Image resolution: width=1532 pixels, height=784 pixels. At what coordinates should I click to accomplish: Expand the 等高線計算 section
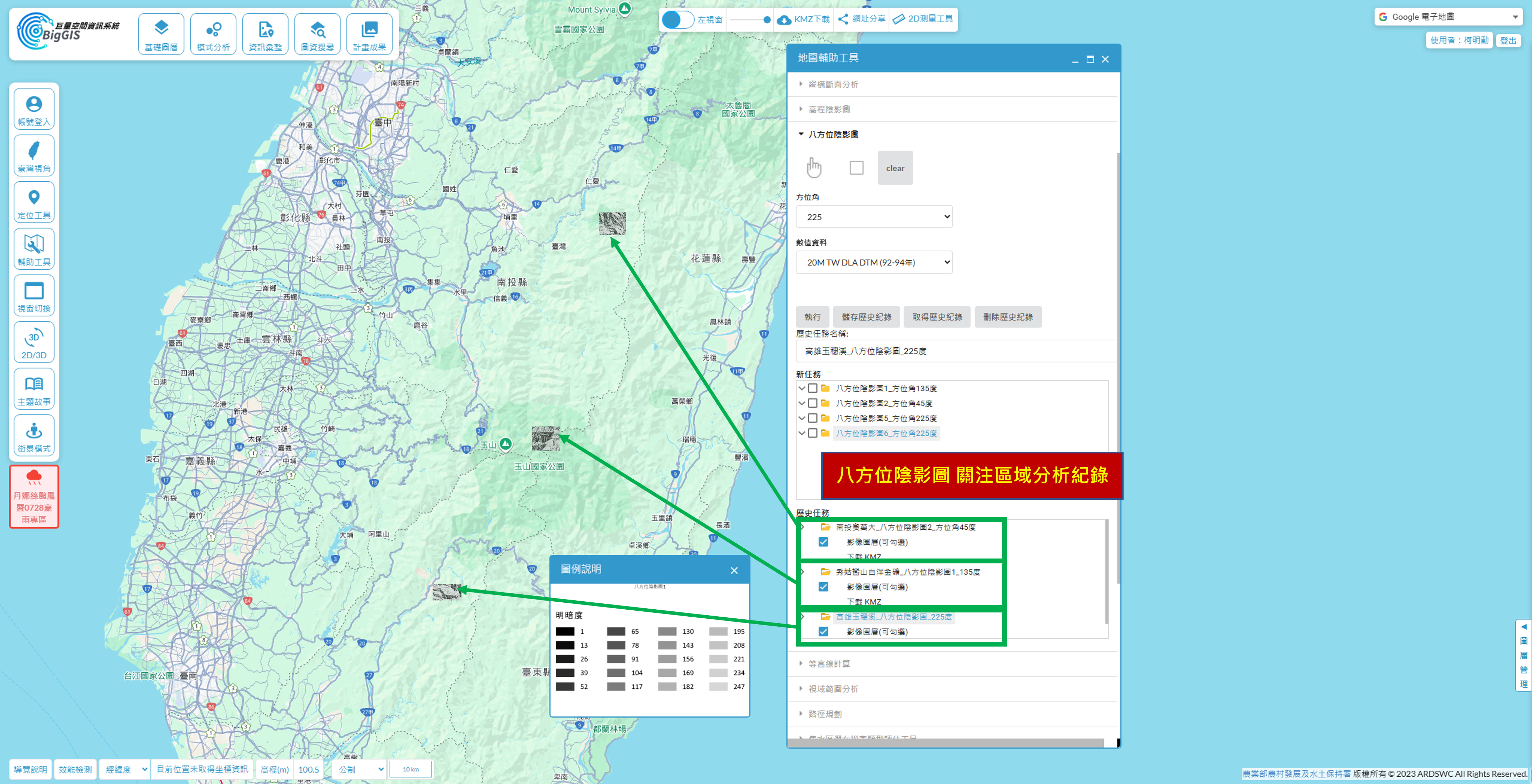tap(829, 663)
